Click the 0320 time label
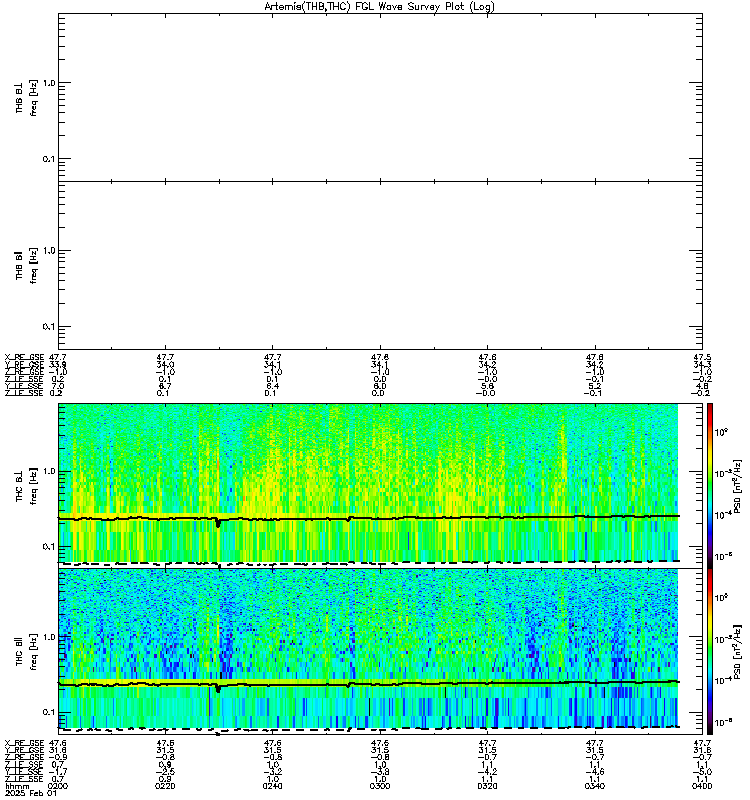This screenshot has height=800, width=750. [x=487, y=786]
